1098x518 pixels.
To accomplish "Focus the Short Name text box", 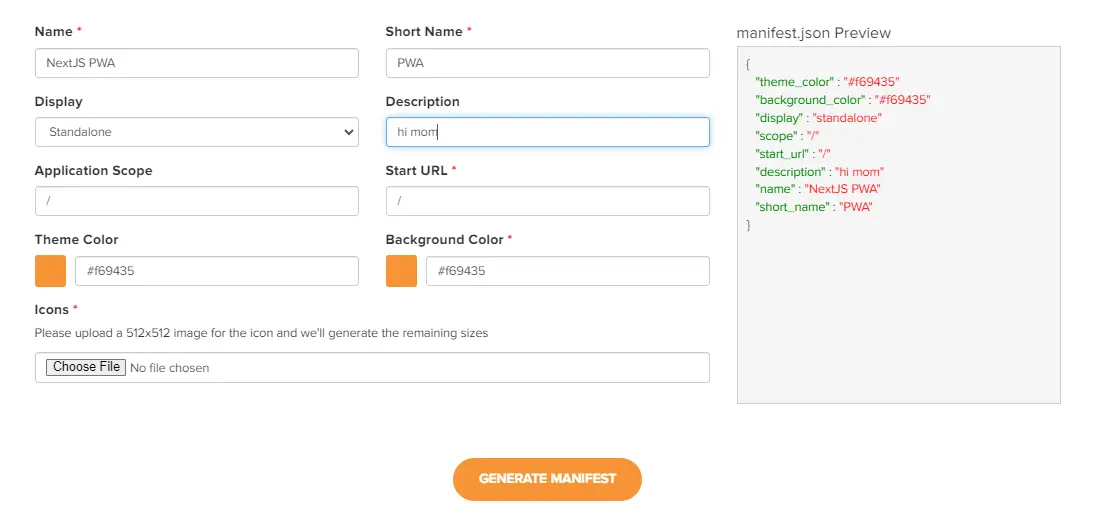I will tap(547, 63).
